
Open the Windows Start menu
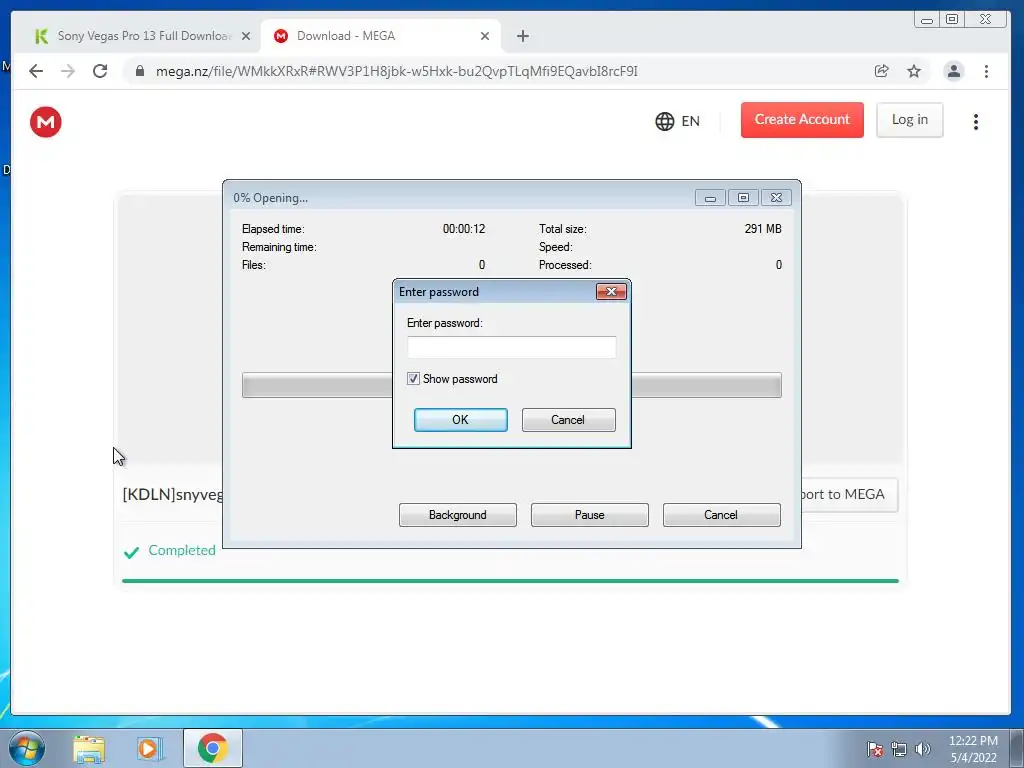point(27,748)
